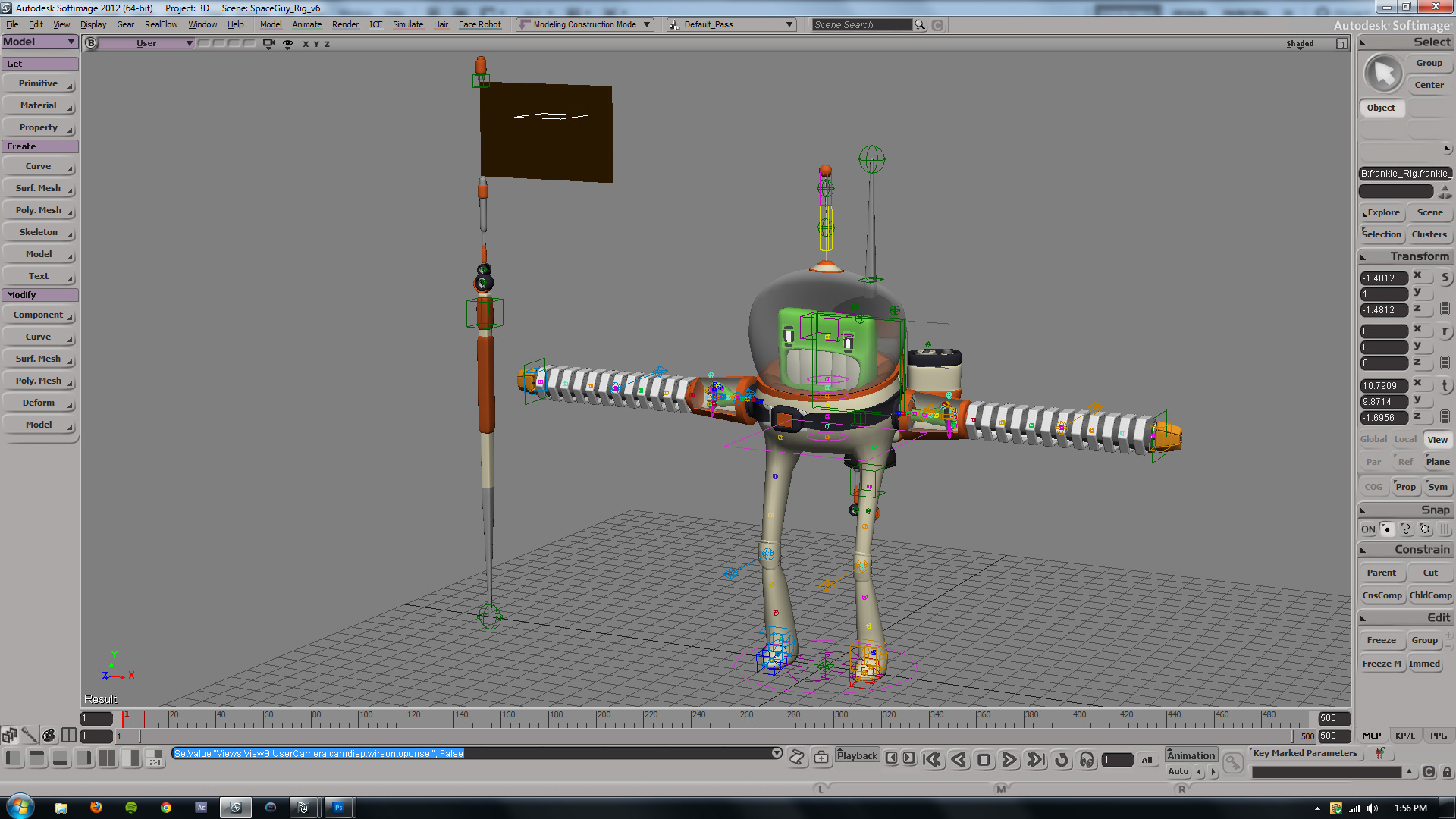The height and width of the screenshot is (819, 1456).
Task: Click the scene search magnifier icon
Action: click(x=920, y=25)
